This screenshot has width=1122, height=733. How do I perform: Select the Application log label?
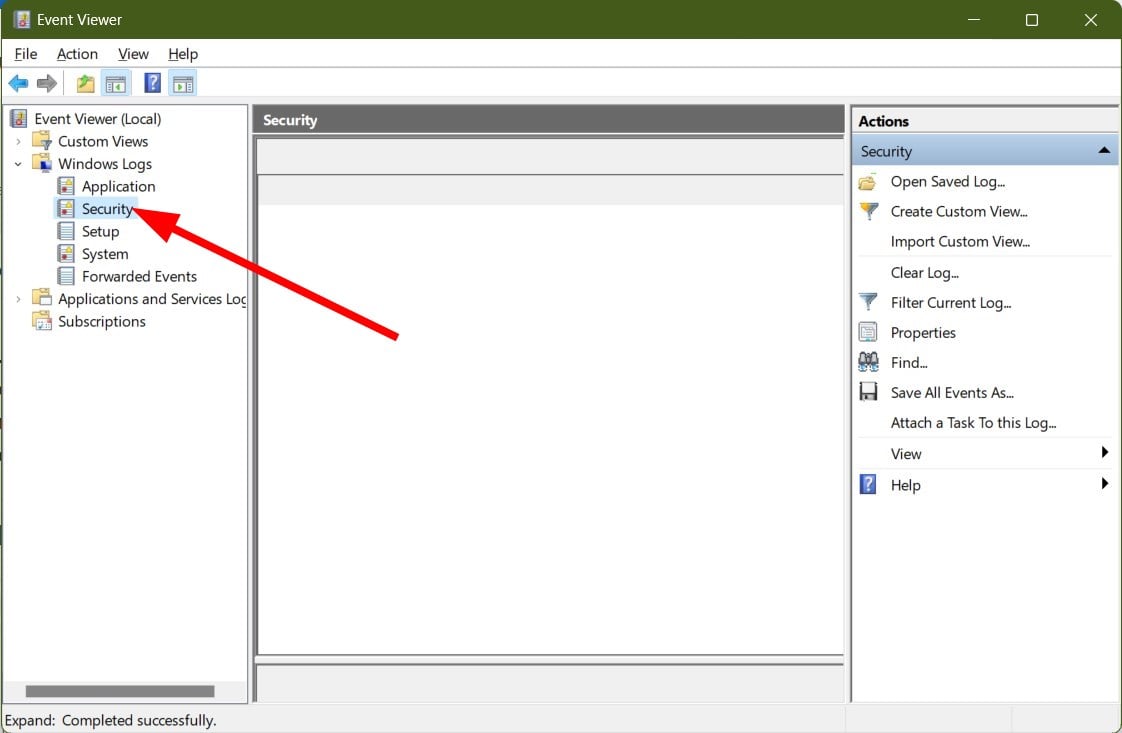click(118, 186)
